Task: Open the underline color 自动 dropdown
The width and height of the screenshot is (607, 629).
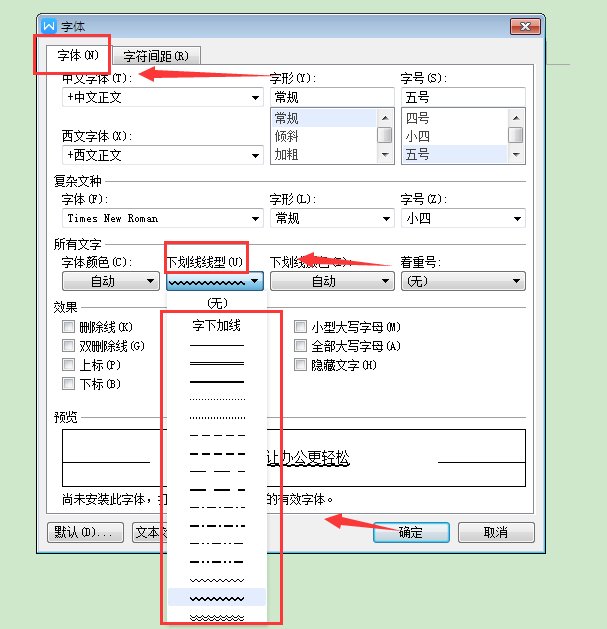Action: (x=332, y=281)
